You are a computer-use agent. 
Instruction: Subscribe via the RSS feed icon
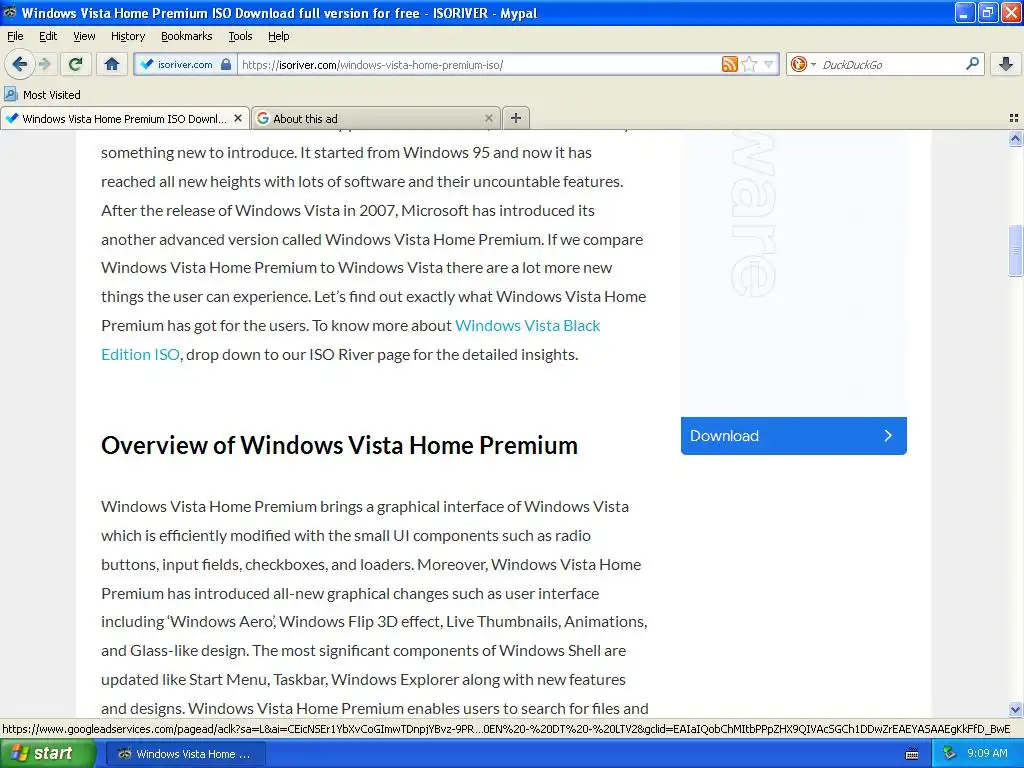[729, 64]
